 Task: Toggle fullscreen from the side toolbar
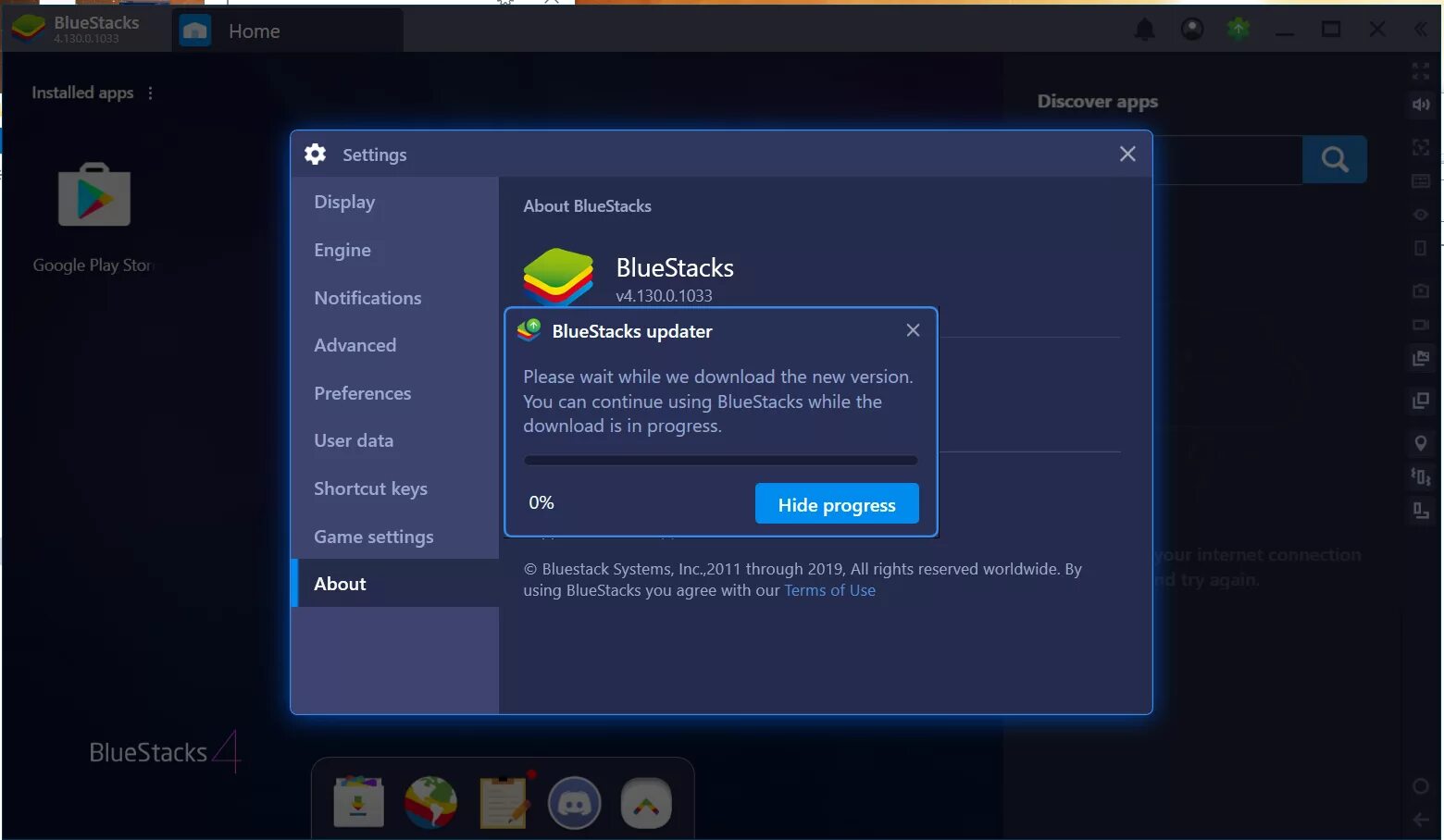1421,70
